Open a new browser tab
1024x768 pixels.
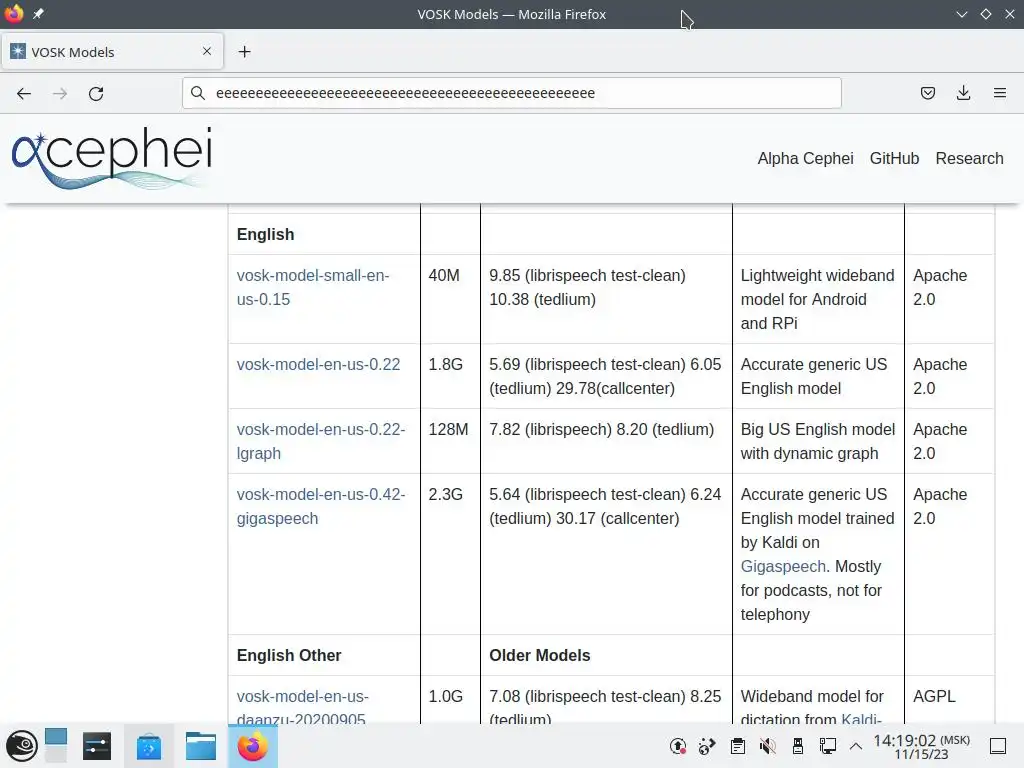244,52
